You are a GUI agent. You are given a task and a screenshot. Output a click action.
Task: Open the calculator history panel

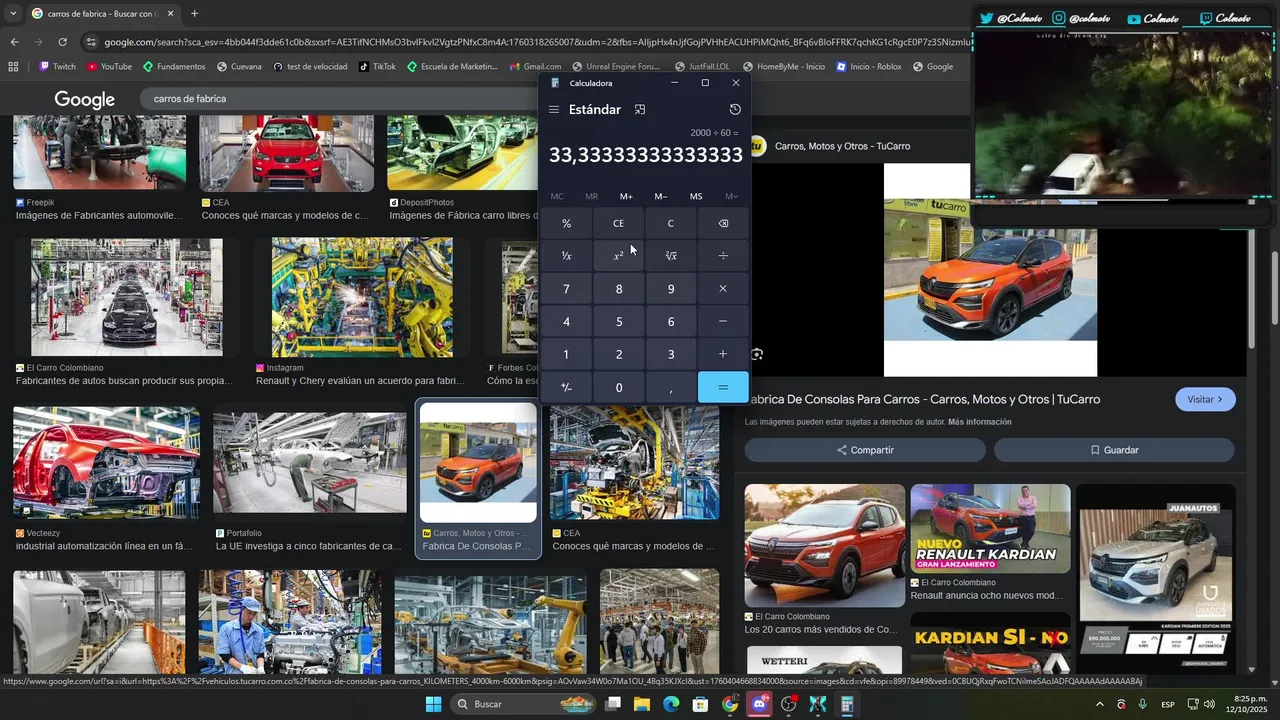(735, 110)
